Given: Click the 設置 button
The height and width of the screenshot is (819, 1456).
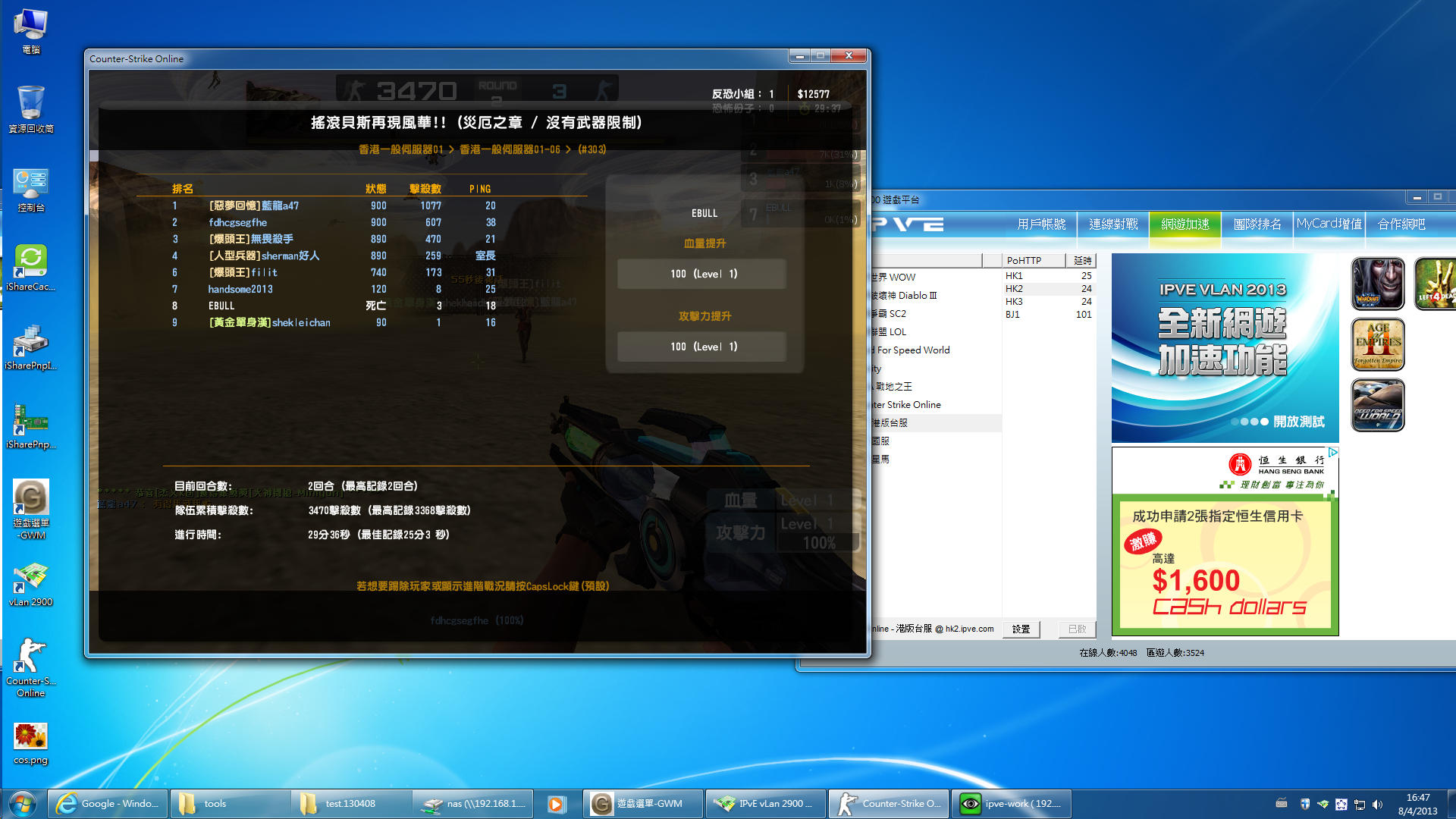Looking at the screenshot, I should click(1021, 629).
